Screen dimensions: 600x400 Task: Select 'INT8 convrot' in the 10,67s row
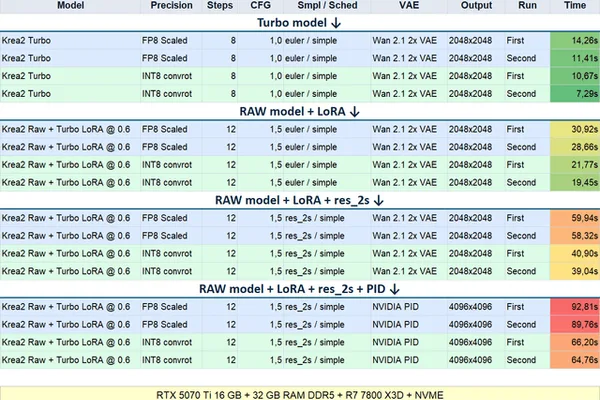(167, 76)
